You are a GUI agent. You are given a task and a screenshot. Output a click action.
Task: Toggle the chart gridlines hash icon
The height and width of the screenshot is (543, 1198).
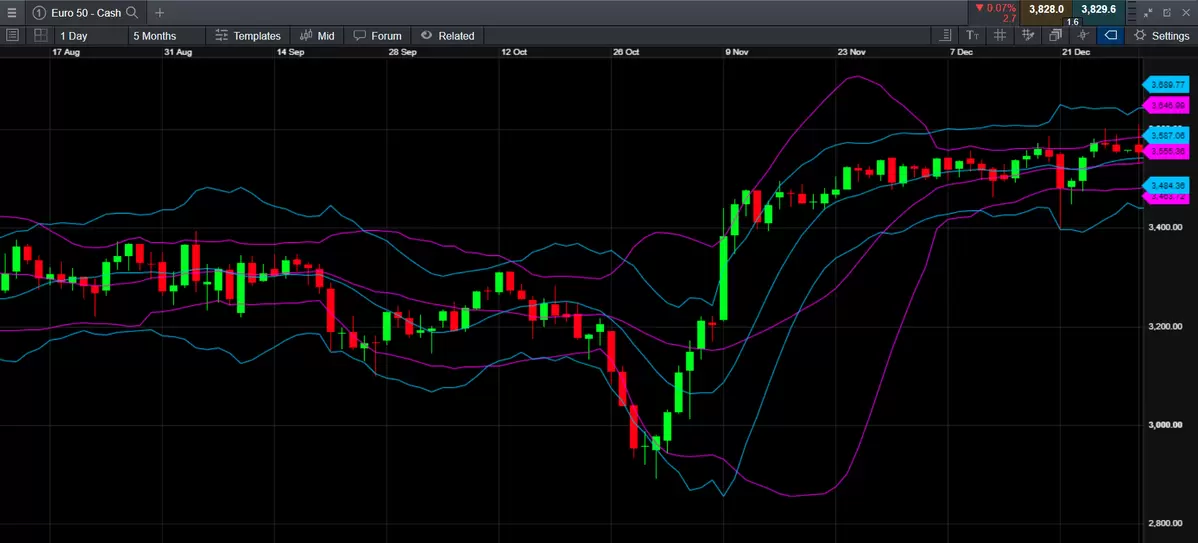[999, 36]
